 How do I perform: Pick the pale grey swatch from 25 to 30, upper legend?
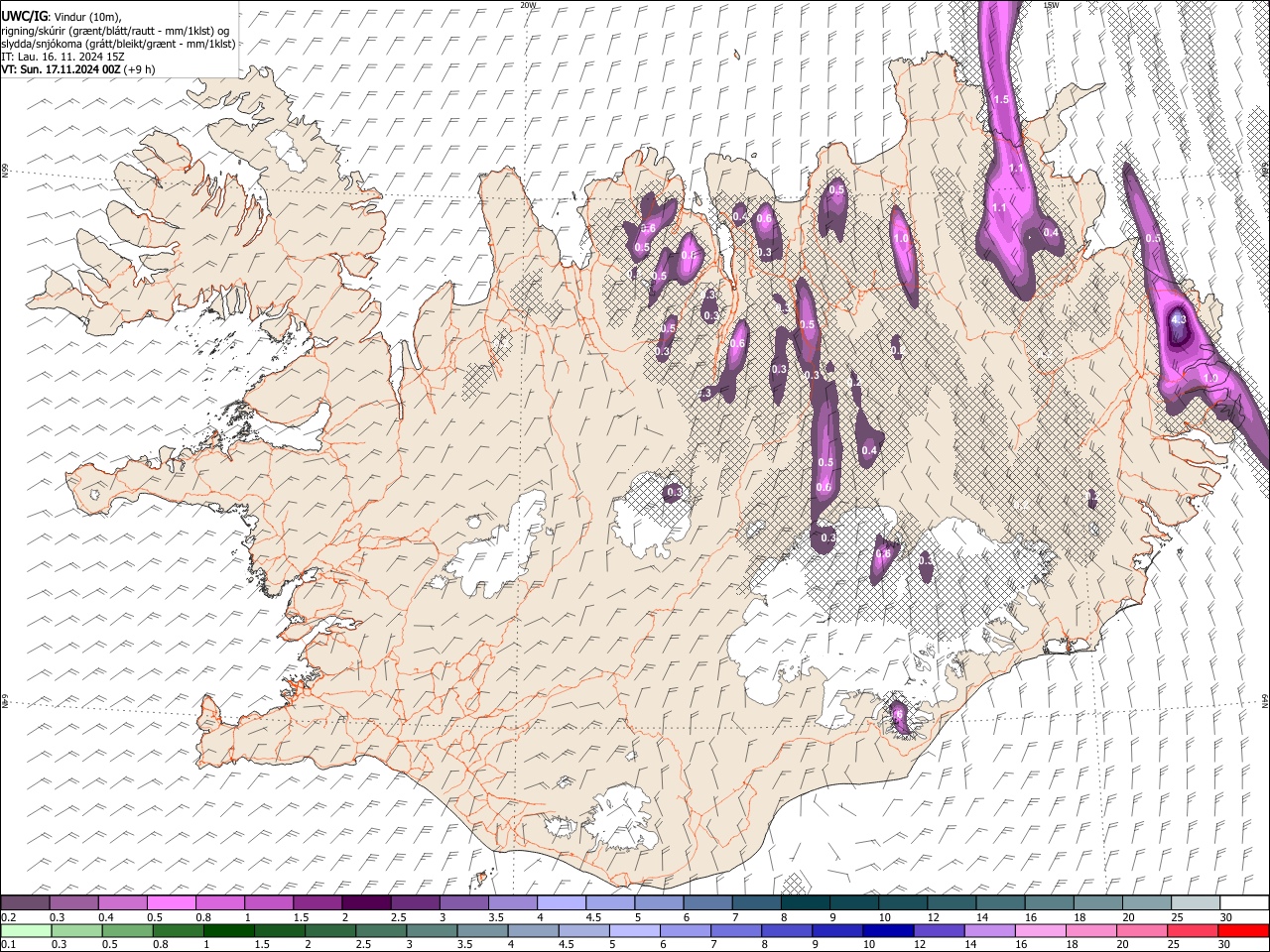point(1196,903)
